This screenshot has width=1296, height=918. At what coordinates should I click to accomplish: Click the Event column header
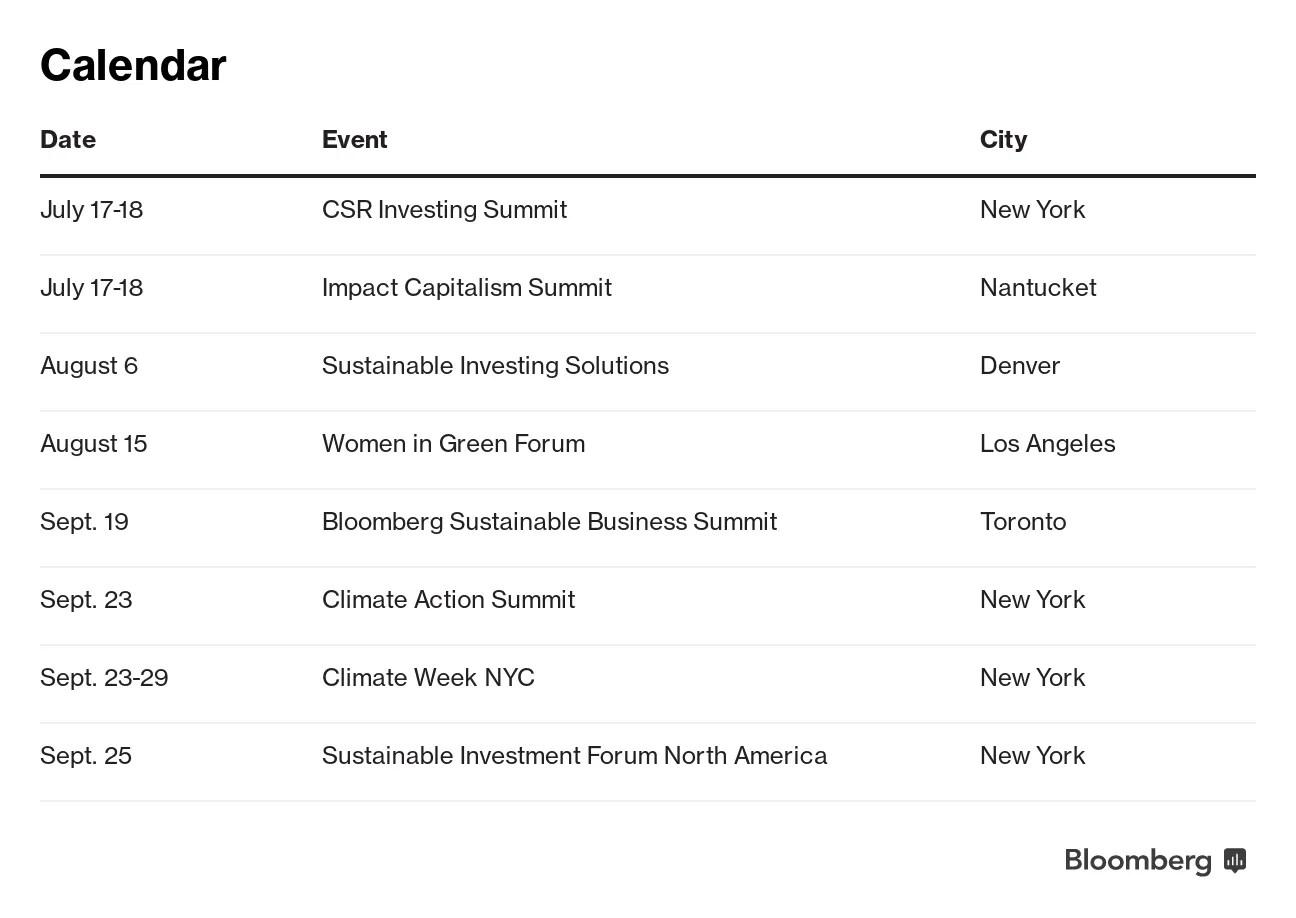(354, 140)
